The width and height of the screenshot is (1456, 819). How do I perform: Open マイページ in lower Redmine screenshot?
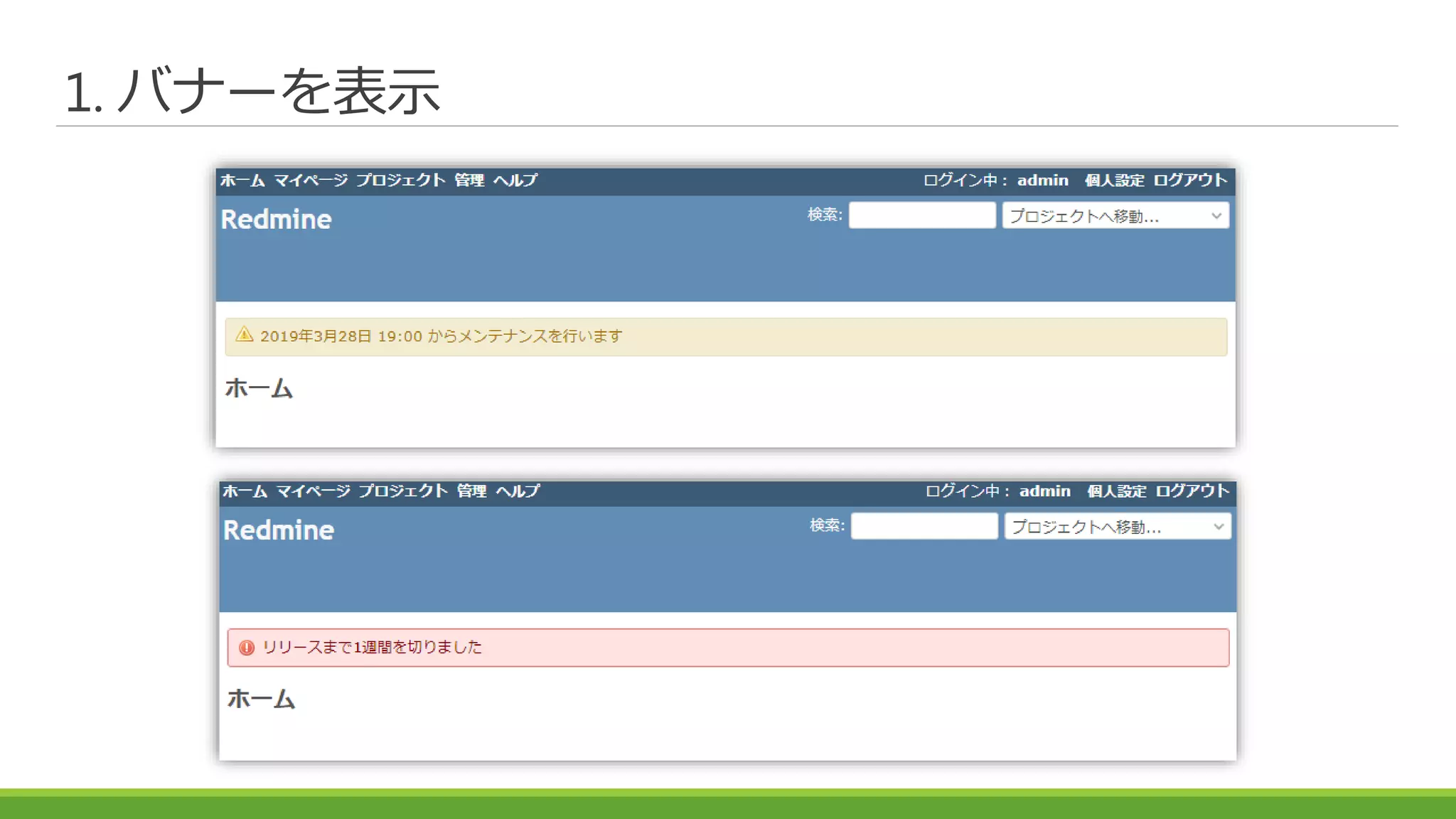coord(314,491)
